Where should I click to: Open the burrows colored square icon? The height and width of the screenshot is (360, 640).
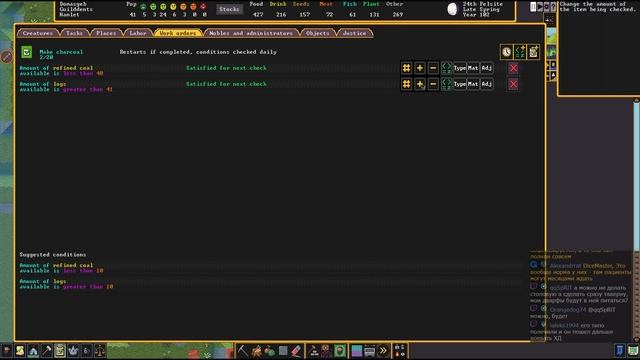[x=357, y=351]
